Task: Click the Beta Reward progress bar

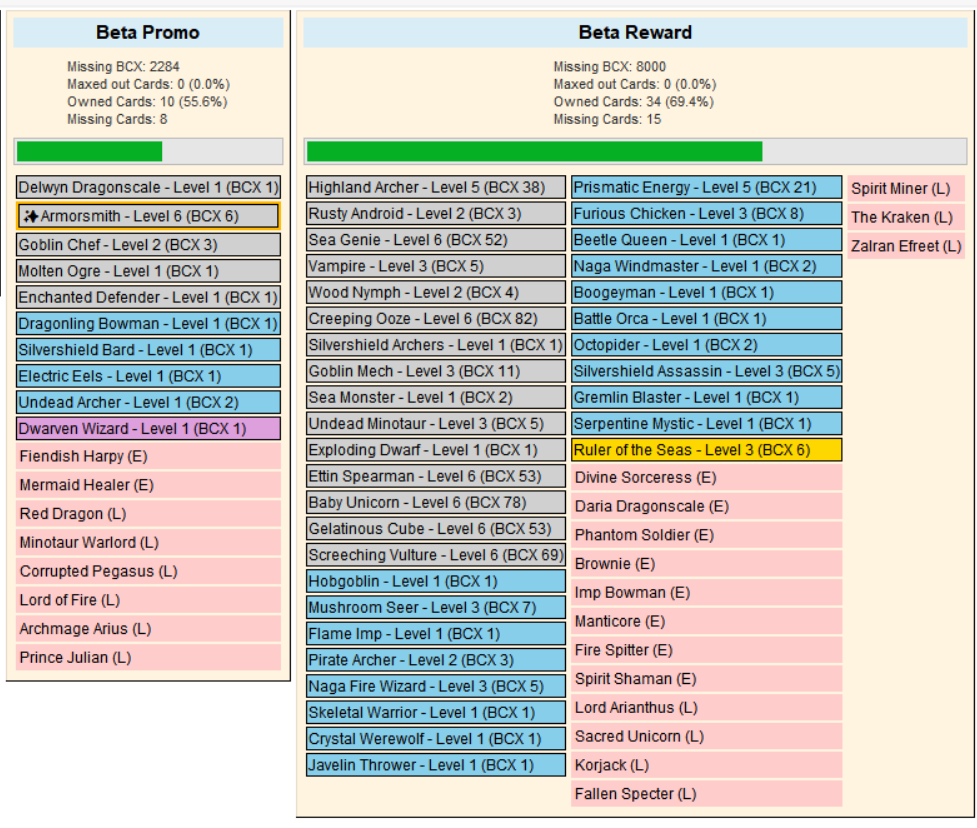Action: pos(635,151)
